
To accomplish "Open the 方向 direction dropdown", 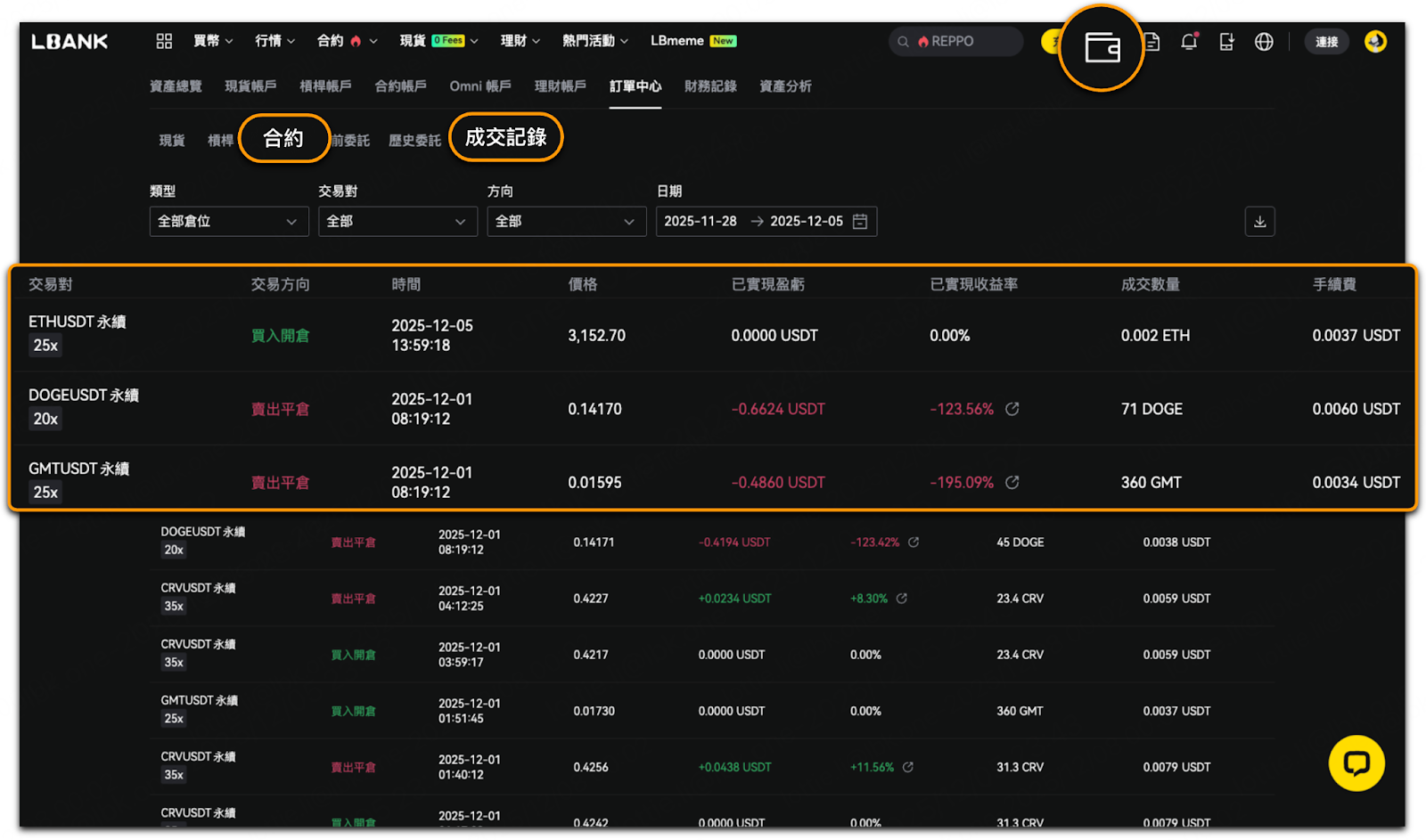I will (x=566, y=222).
